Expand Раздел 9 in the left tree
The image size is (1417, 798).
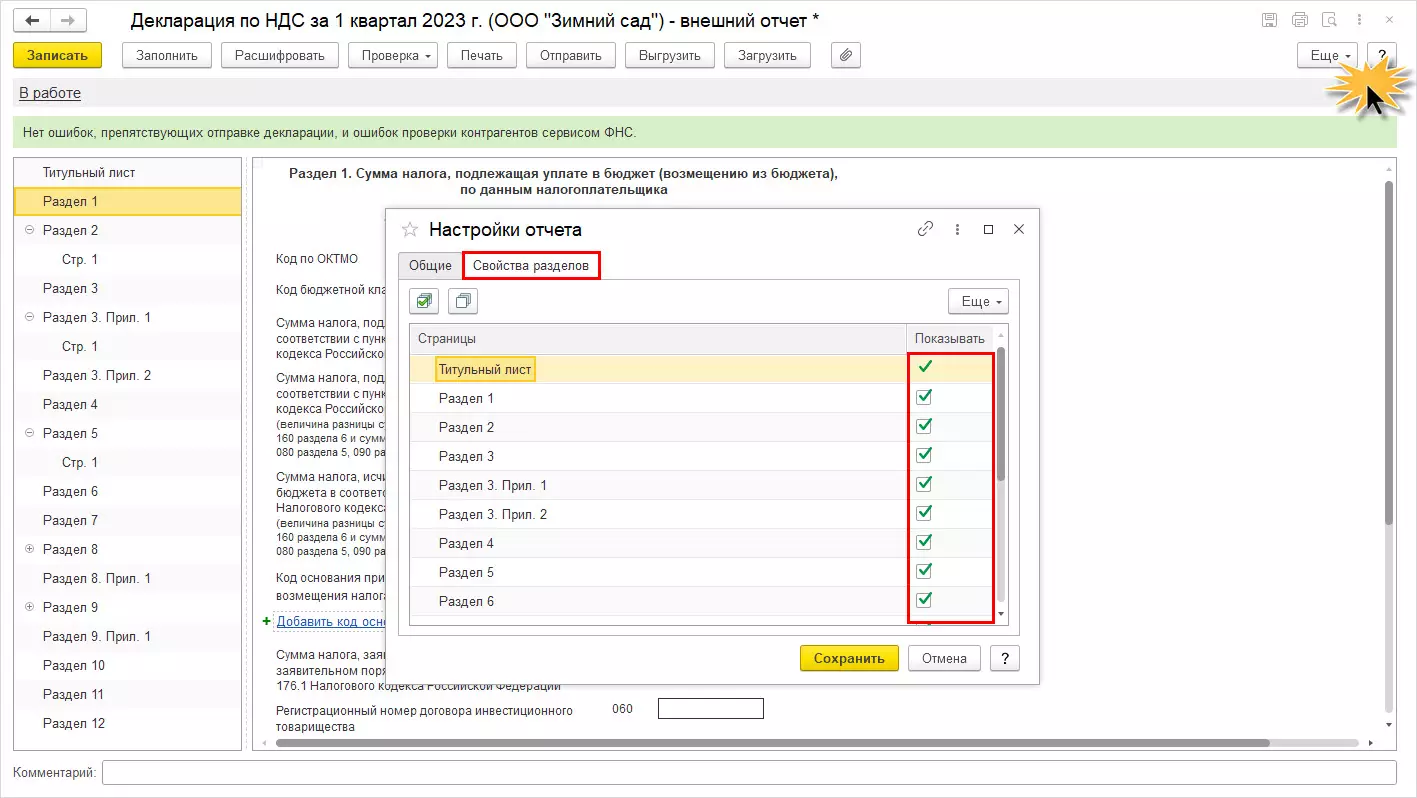click(x=29, y=607)
